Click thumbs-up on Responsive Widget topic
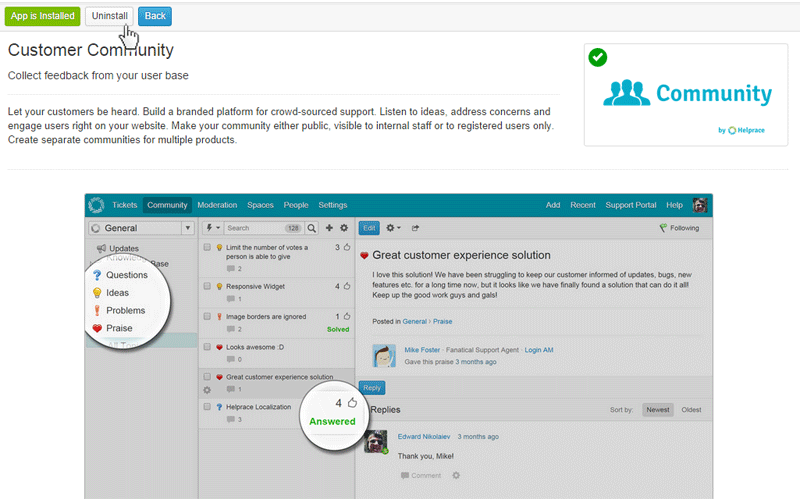800x499 pixels. 347,286
